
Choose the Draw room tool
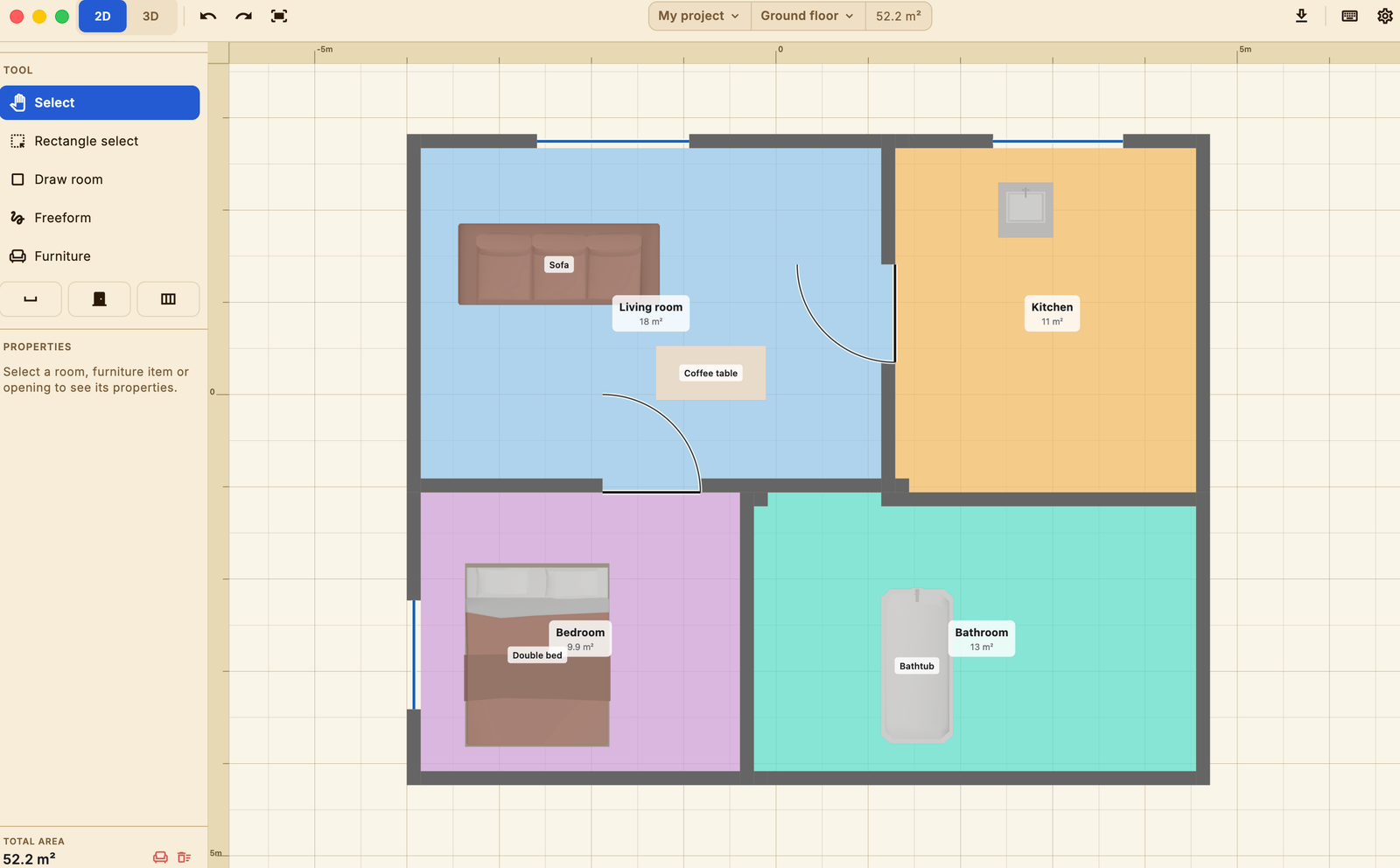[100, 179]
